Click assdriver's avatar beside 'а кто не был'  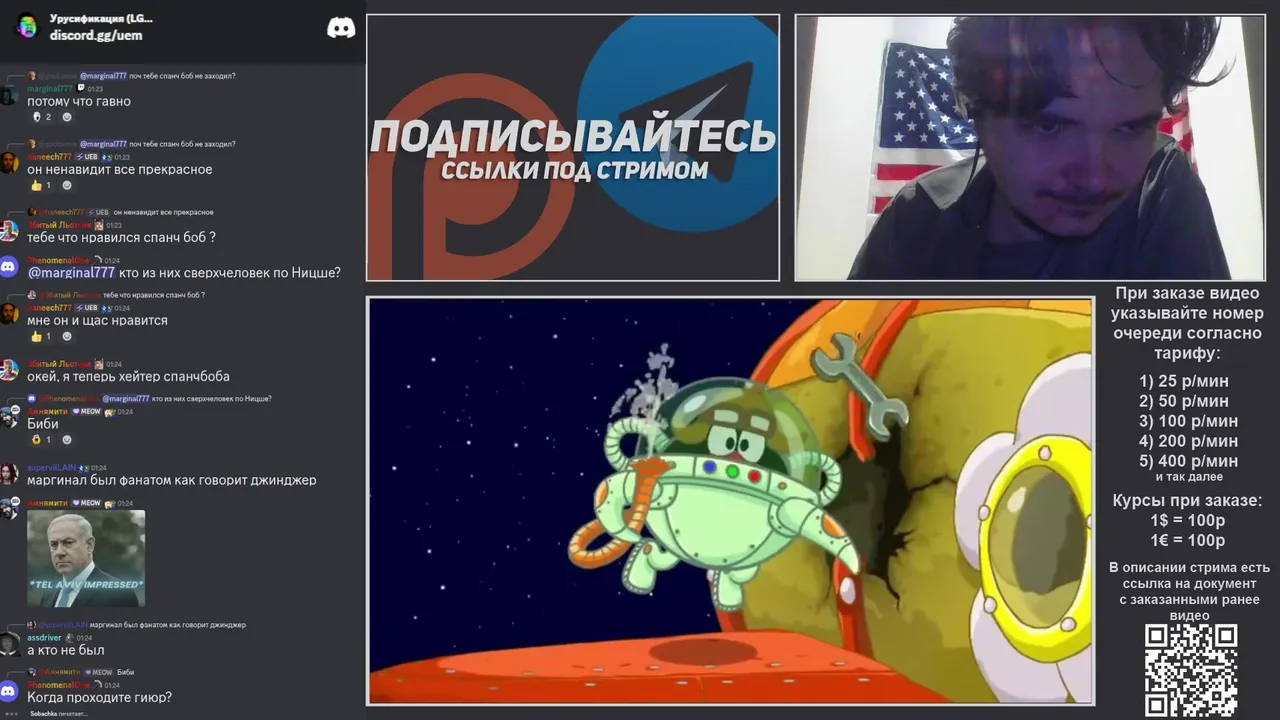[x=8, y=644]
